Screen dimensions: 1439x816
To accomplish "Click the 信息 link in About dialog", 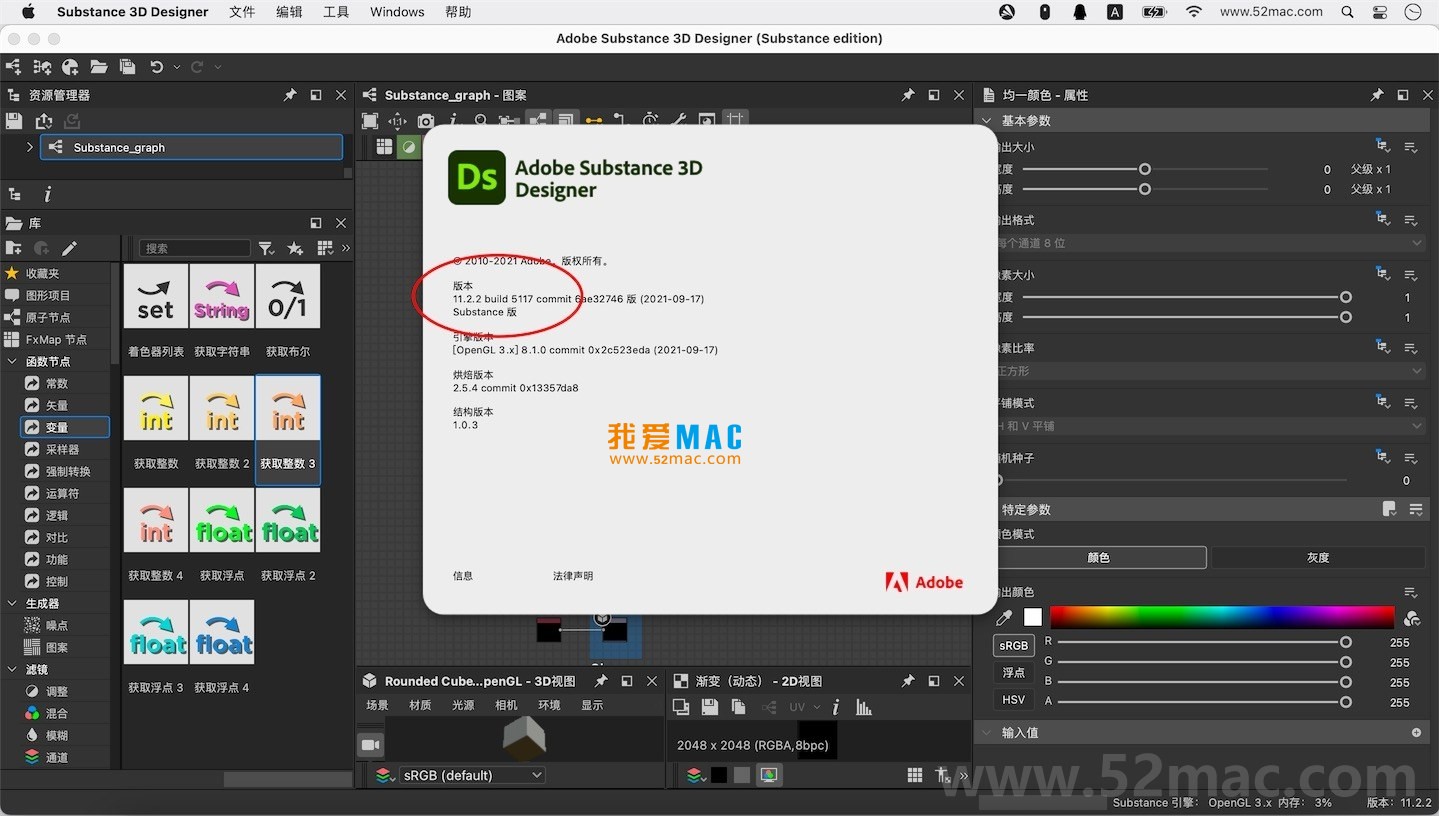I will click(x=463, y=576).
